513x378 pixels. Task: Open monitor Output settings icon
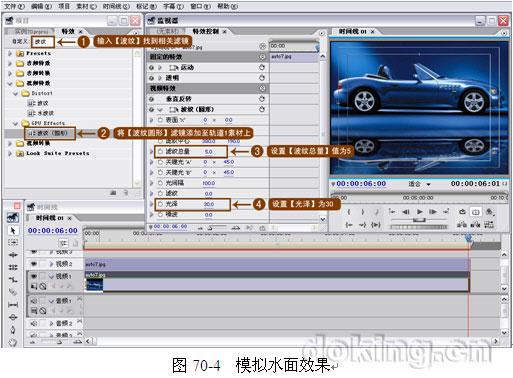click(x=489, y=212)
